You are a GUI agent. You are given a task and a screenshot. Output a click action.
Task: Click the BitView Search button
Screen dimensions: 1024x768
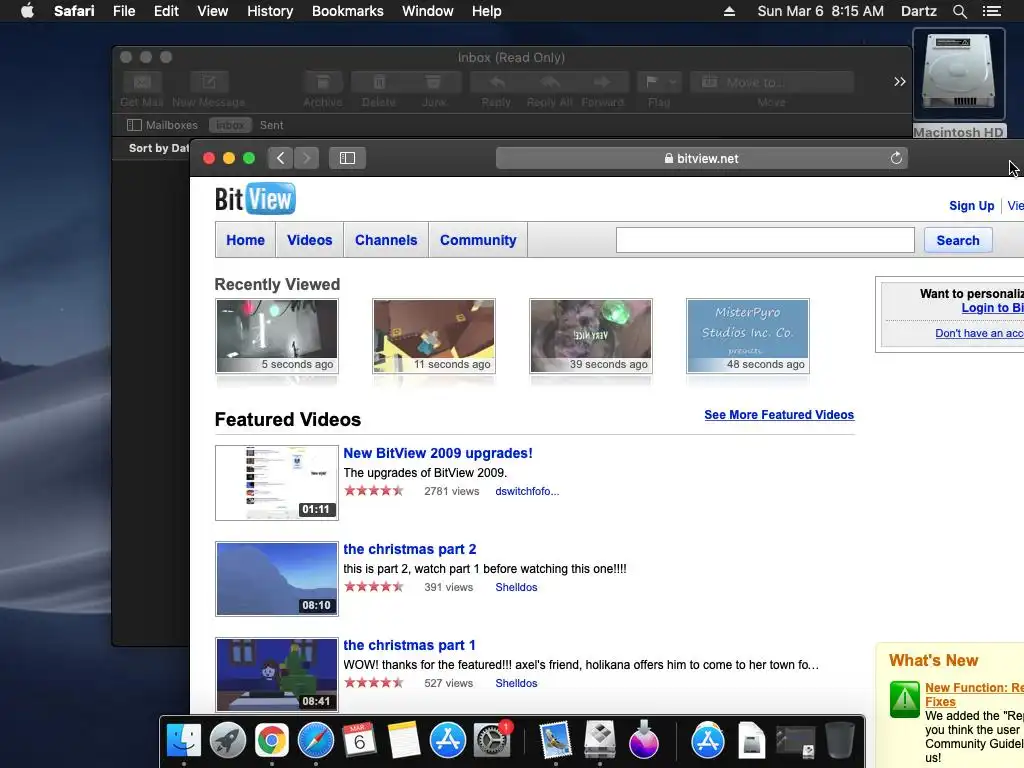point(958,240)
